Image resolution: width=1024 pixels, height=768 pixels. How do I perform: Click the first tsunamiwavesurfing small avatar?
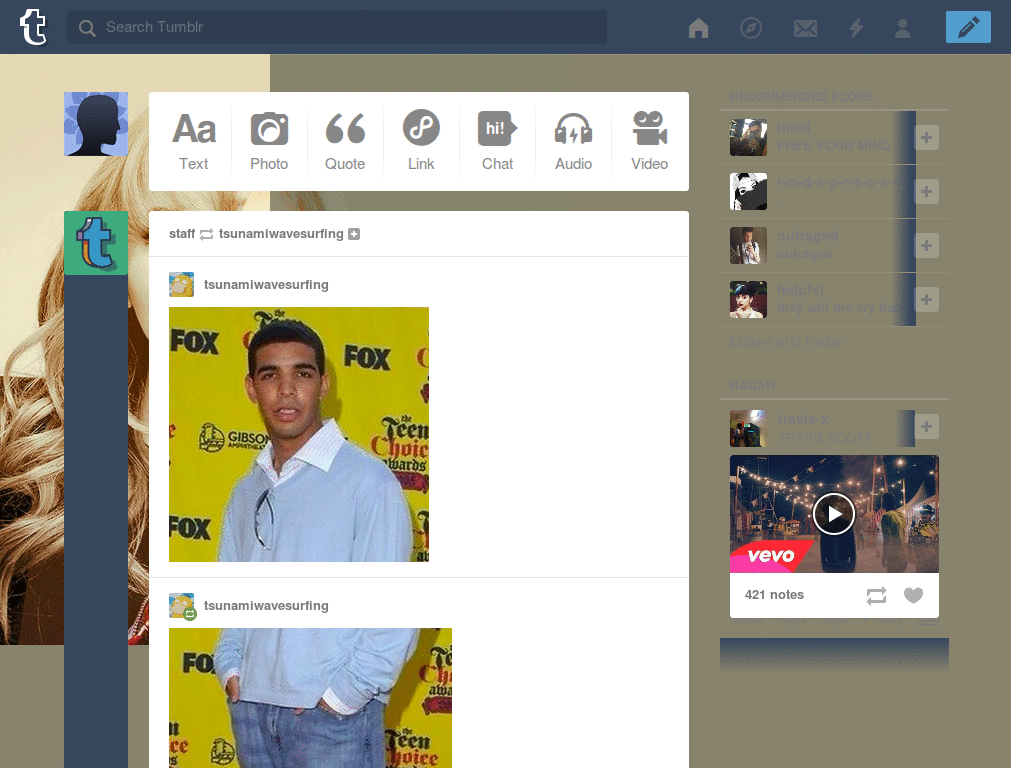182,285
